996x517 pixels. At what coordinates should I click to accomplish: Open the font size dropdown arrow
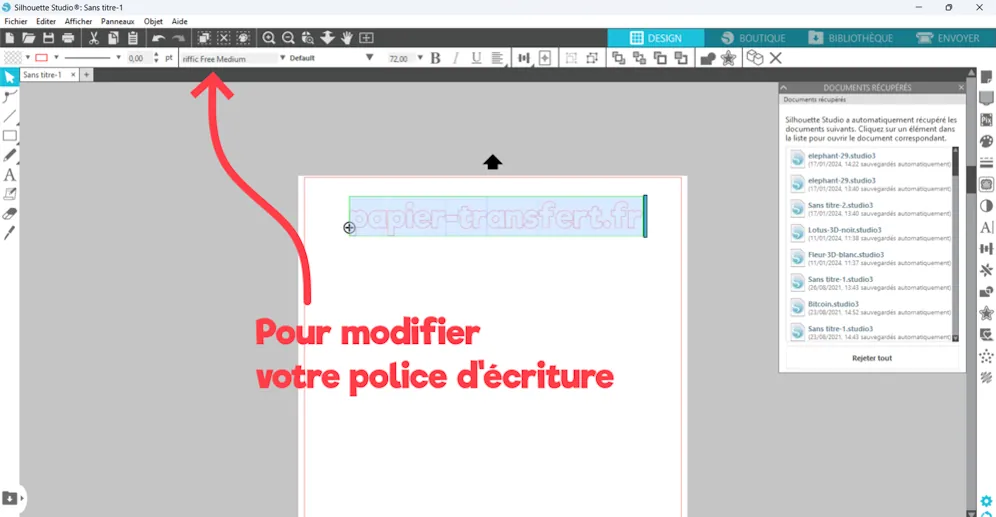420,58
